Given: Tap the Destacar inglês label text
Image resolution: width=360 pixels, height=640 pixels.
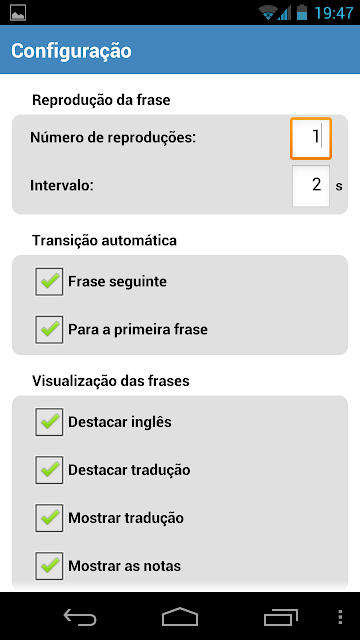Looking at the screenshot, I should click(x=120, y=422).
